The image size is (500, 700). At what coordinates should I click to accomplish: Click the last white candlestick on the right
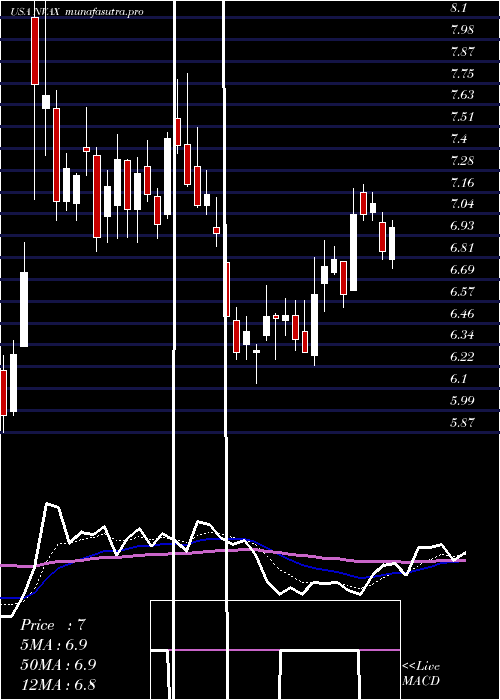click(x=392, y=243)
